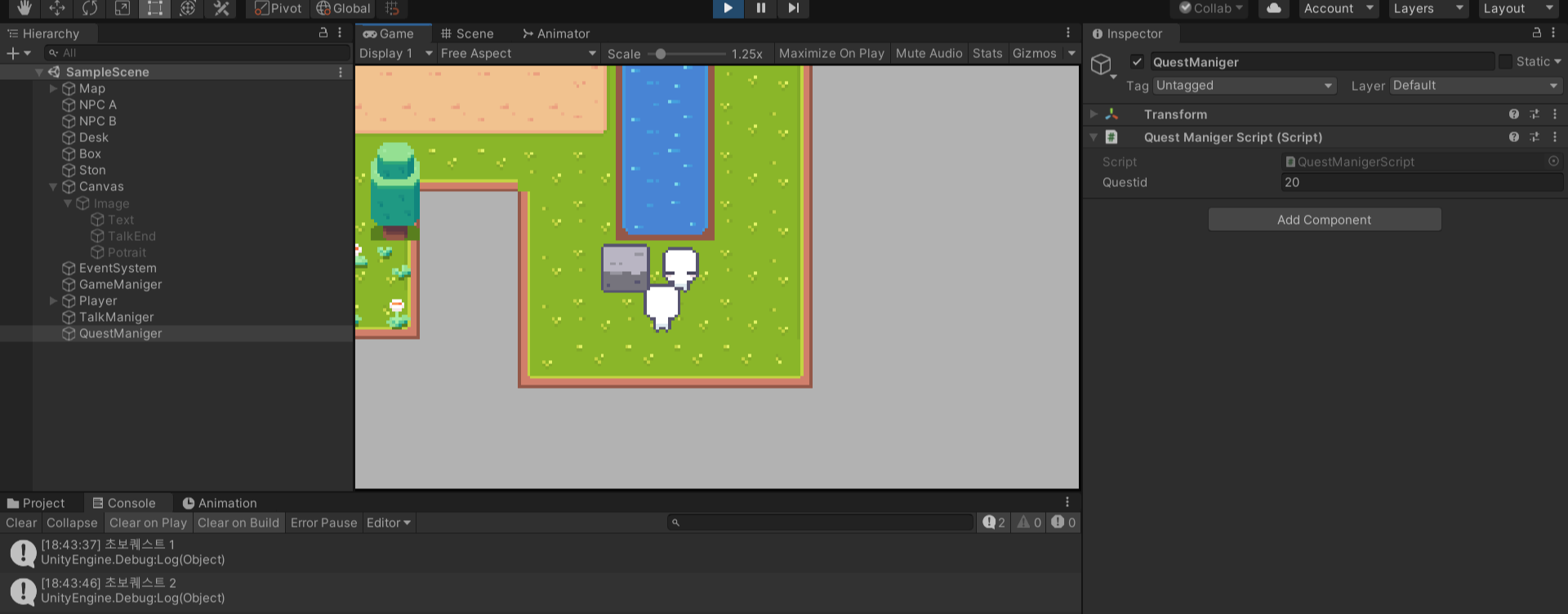
Task: Expand the Transform component
Action: (1094, 114)
